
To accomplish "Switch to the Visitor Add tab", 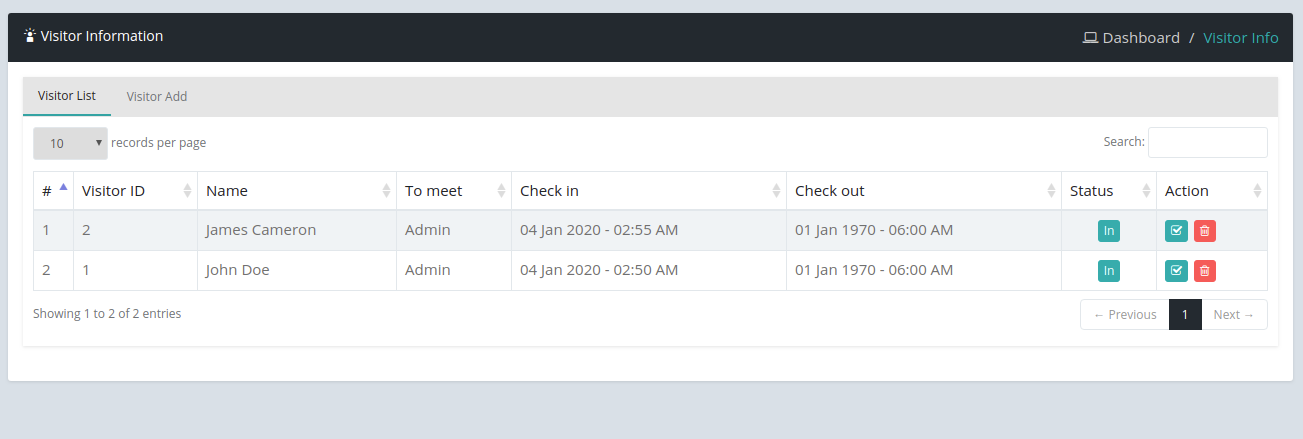I will coord(157,97).
